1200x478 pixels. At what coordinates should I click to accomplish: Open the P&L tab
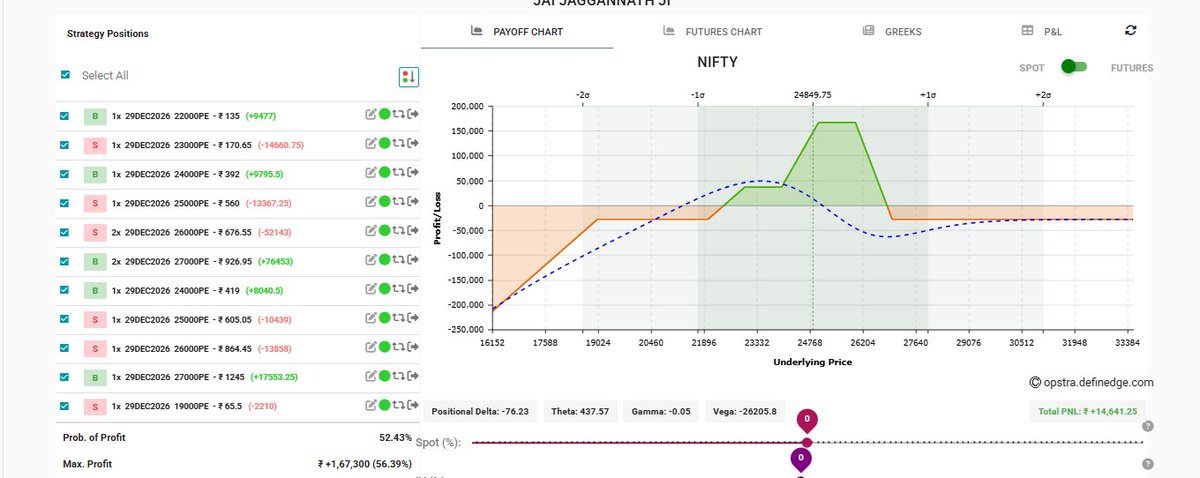pos(1042,32)
